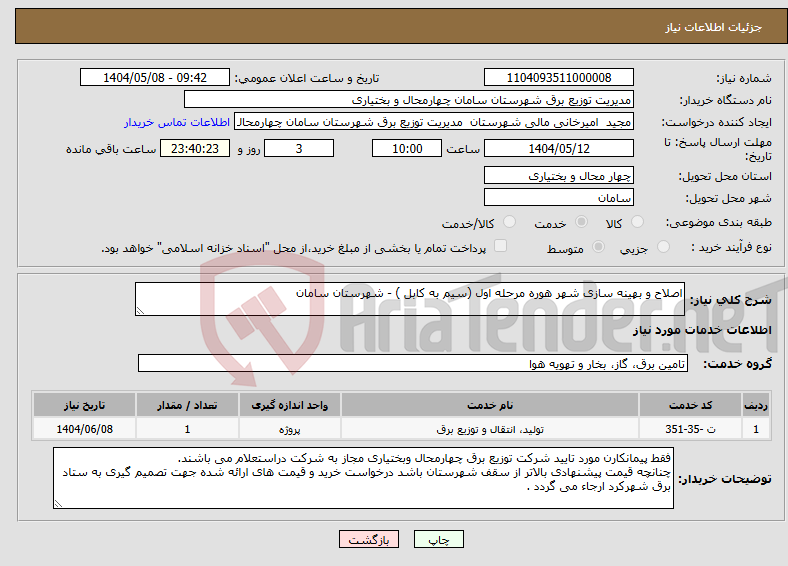The image size is (788, 566).
Task: Click the resize handle of شرح کلی نیاز textarea
Action: [140, 311]
